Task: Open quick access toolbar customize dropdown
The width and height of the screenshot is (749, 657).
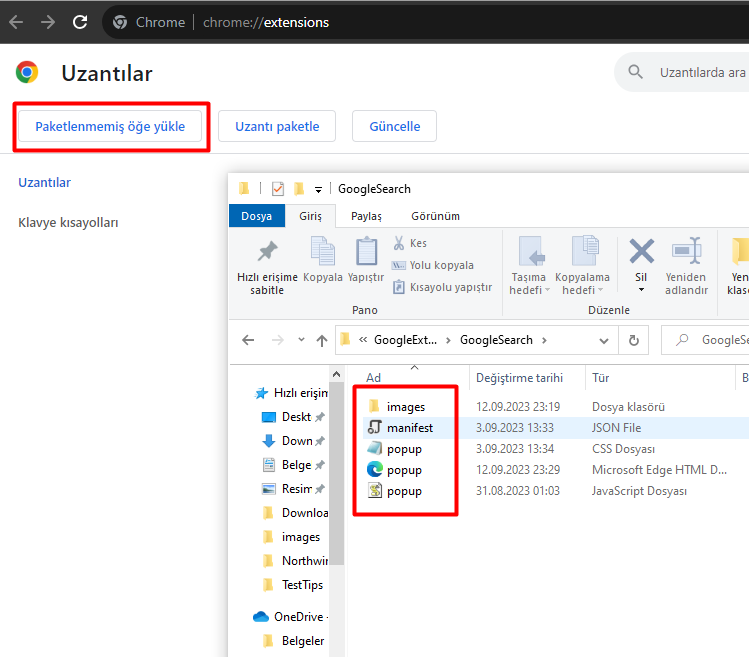Action: click(318, 190)
